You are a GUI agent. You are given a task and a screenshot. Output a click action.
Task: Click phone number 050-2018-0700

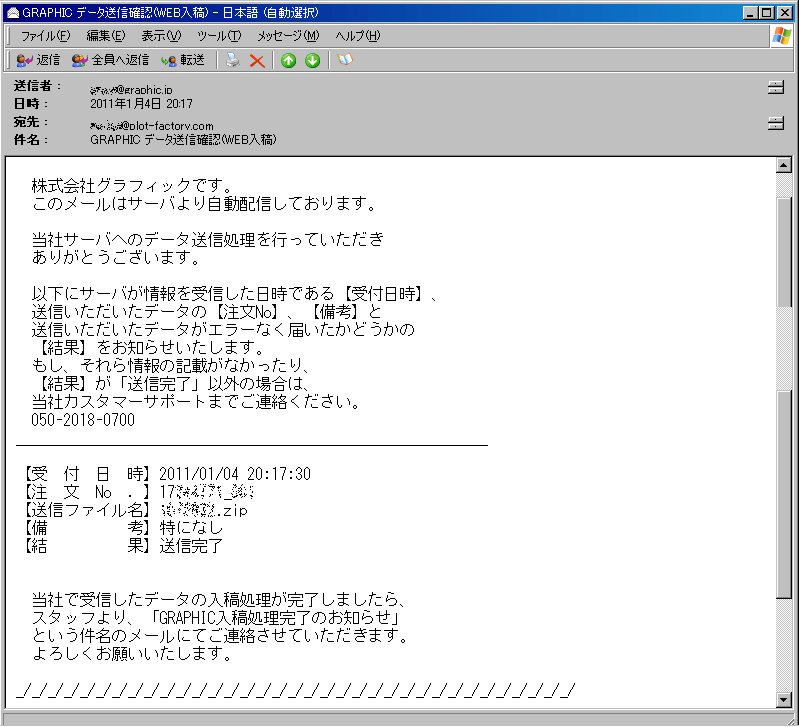(x=83, y=420)
